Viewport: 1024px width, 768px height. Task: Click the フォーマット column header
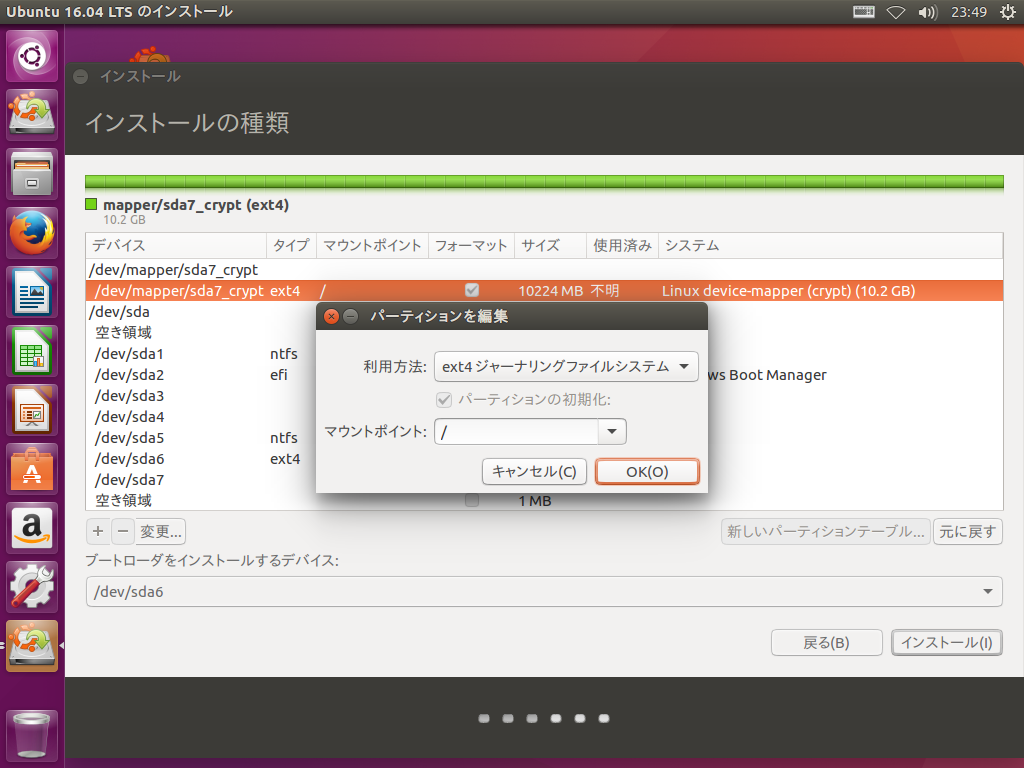(x=472, y=246)
